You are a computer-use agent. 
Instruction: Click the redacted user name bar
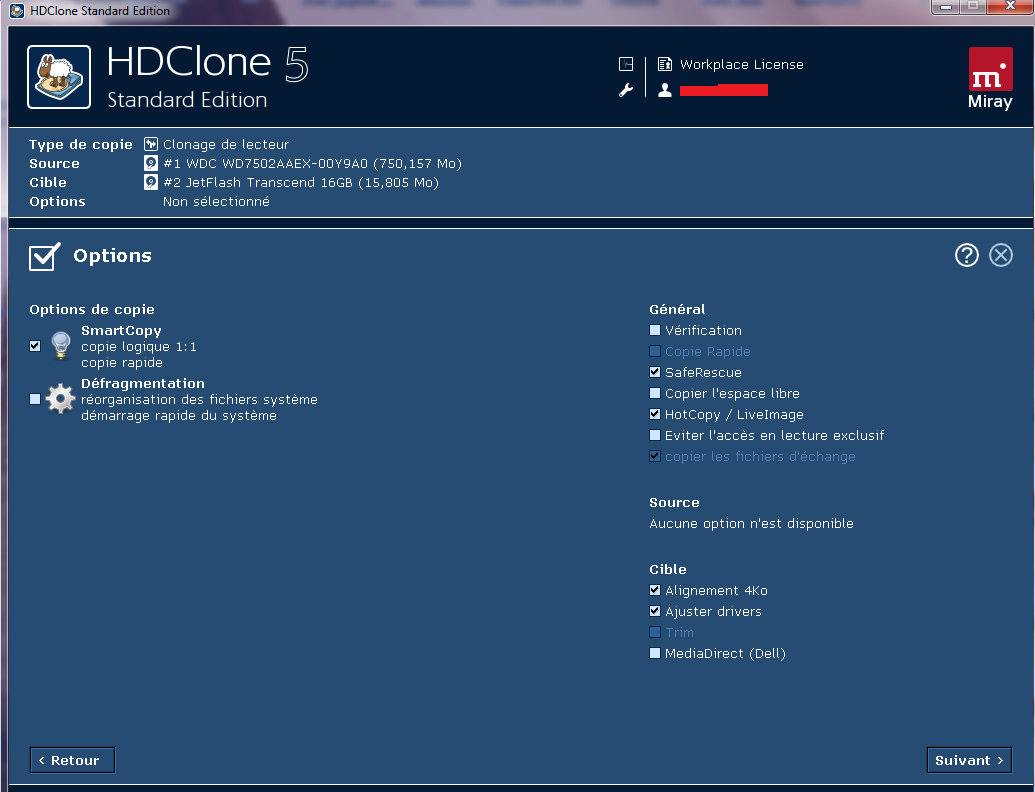click(723, 90)
